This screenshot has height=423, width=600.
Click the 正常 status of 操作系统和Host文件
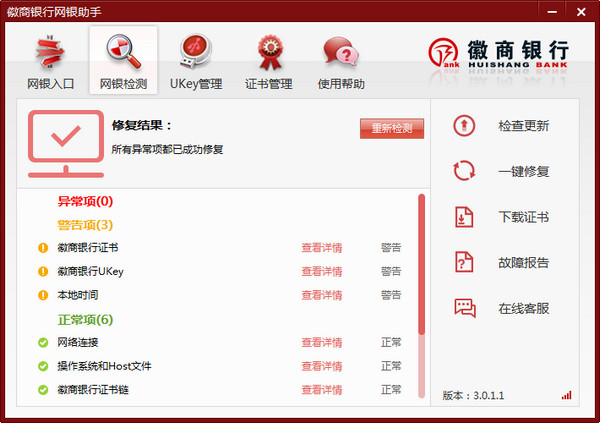(x=391, y=366)
